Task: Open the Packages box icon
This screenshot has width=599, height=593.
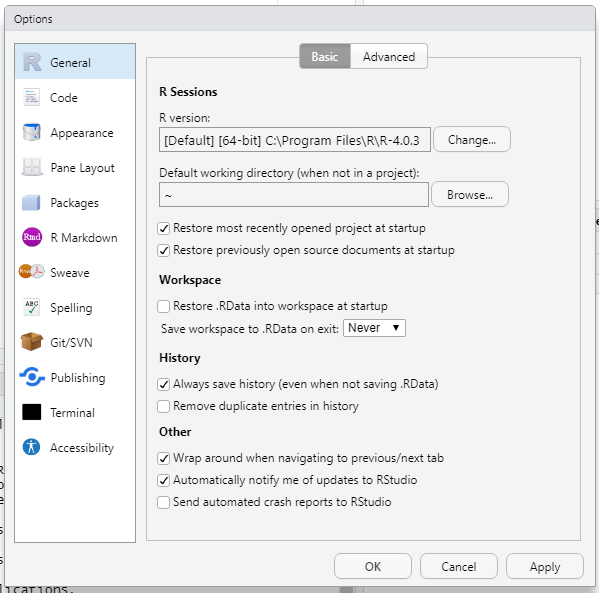Action: pos(31,203)
